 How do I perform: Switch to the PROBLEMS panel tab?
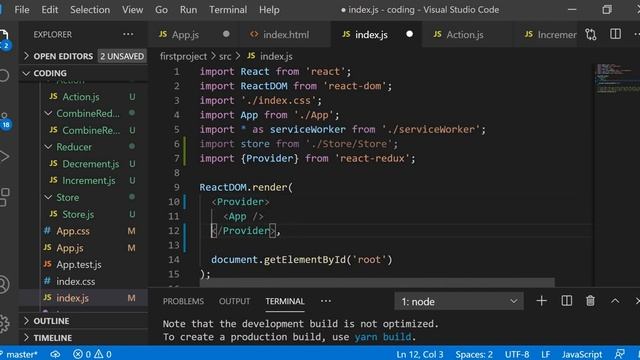(x=183, y=301)
